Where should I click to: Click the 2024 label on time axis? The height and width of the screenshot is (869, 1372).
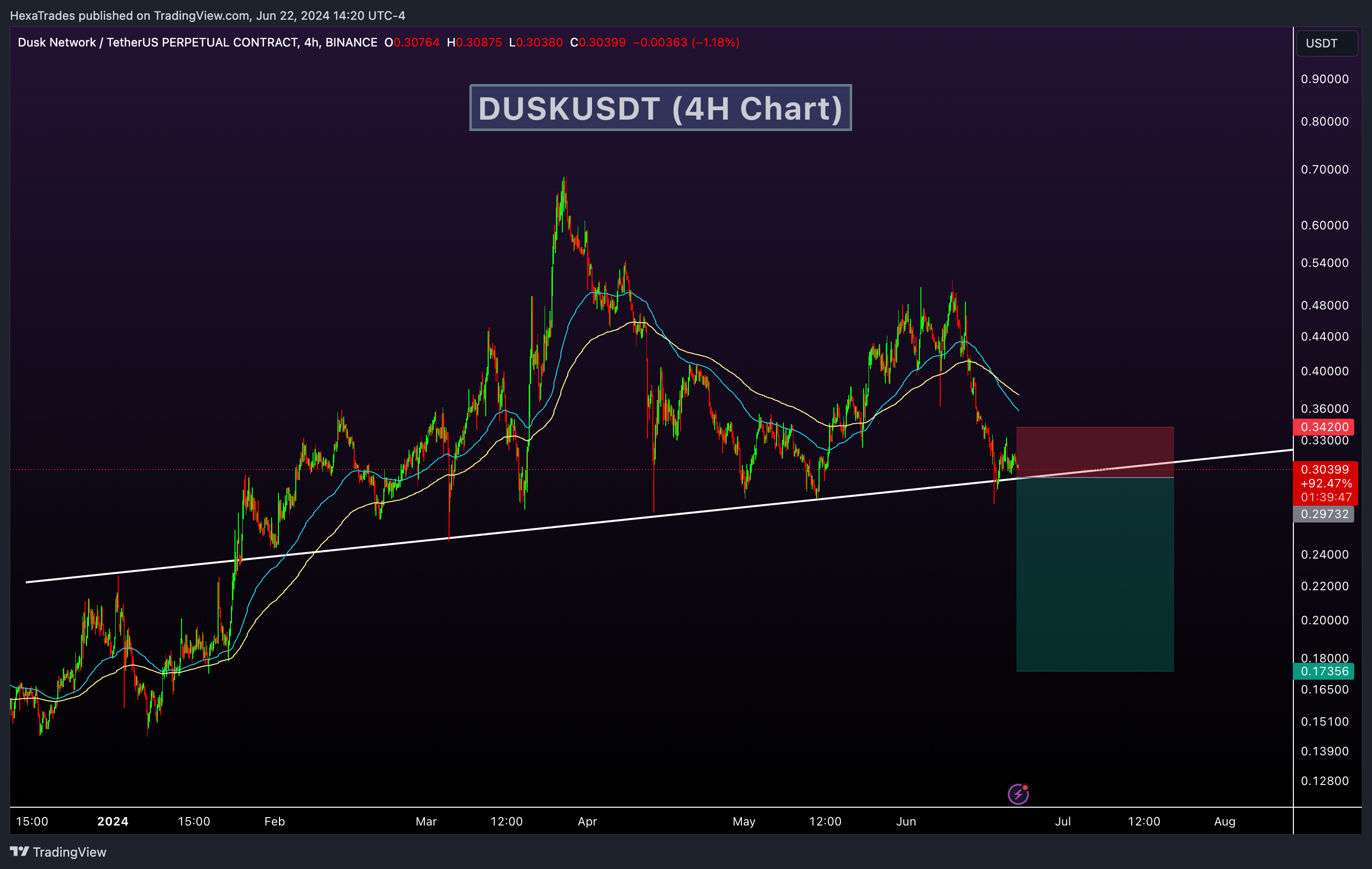(x=113, y=821)
